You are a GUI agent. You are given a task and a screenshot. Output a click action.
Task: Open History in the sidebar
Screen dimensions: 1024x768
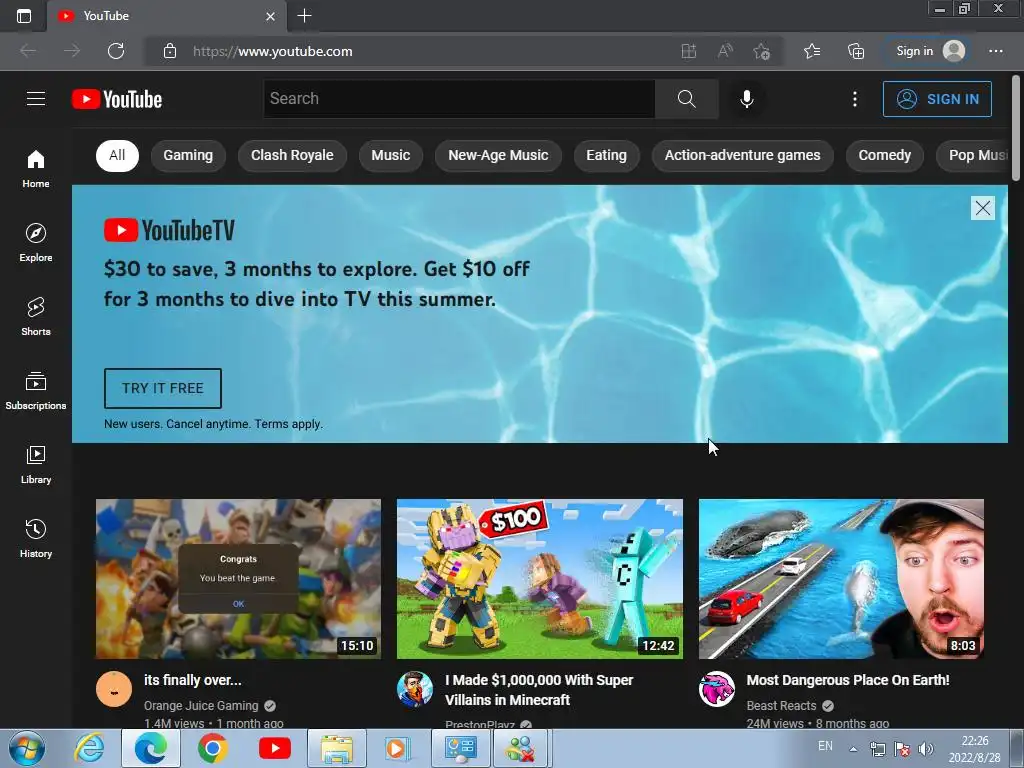pyautogui.click(x=36, y=539)
